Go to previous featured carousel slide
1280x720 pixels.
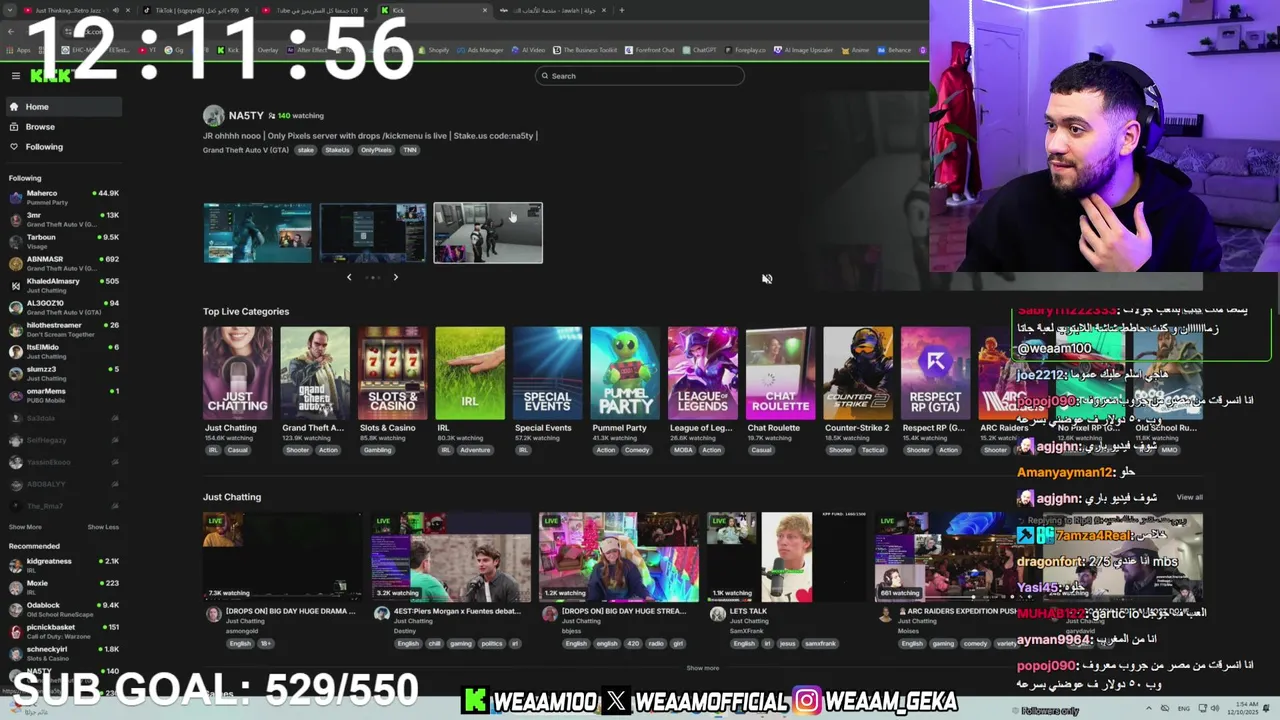(x=349, y=277)
